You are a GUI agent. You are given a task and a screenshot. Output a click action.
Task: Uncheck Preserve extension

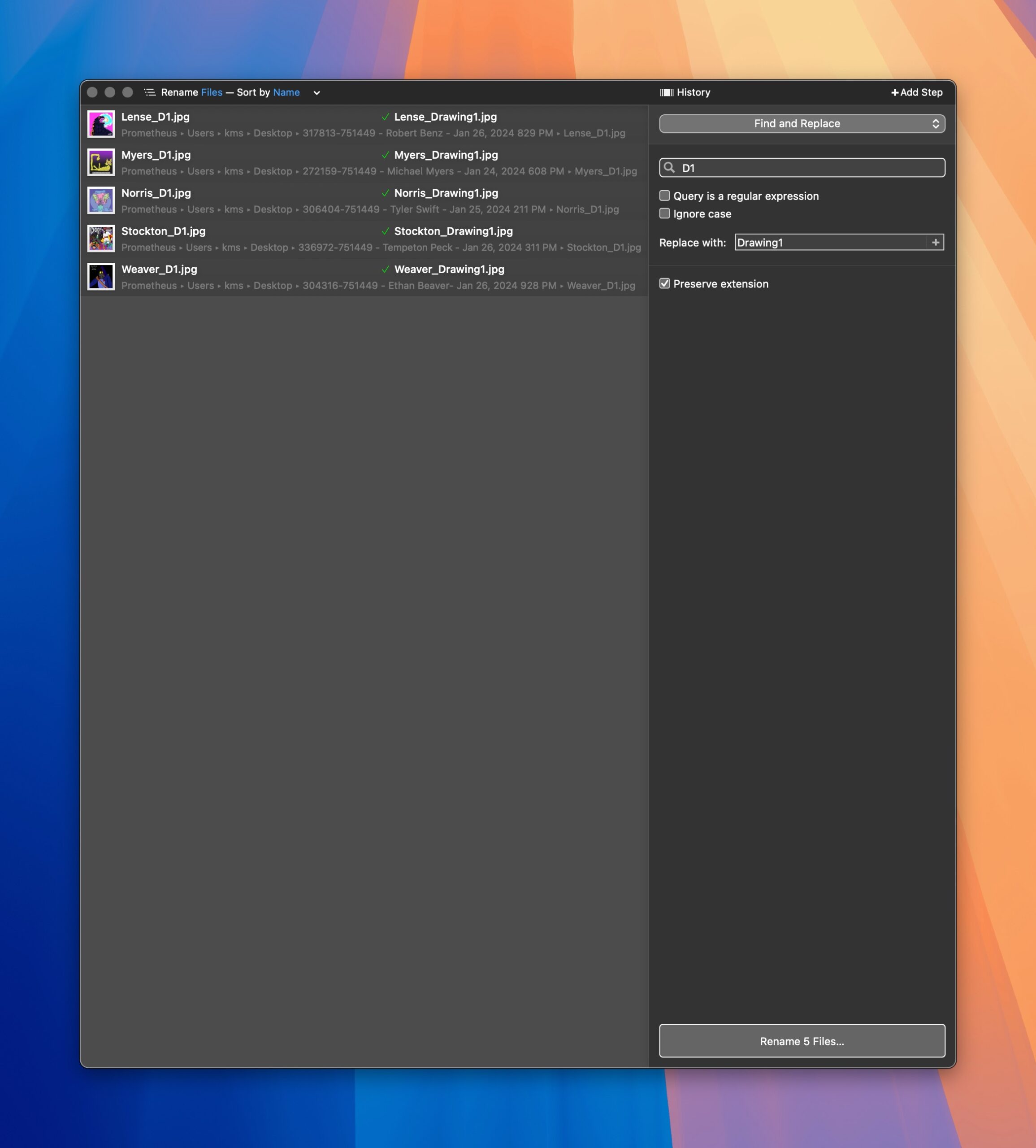(x=664, y=283)
